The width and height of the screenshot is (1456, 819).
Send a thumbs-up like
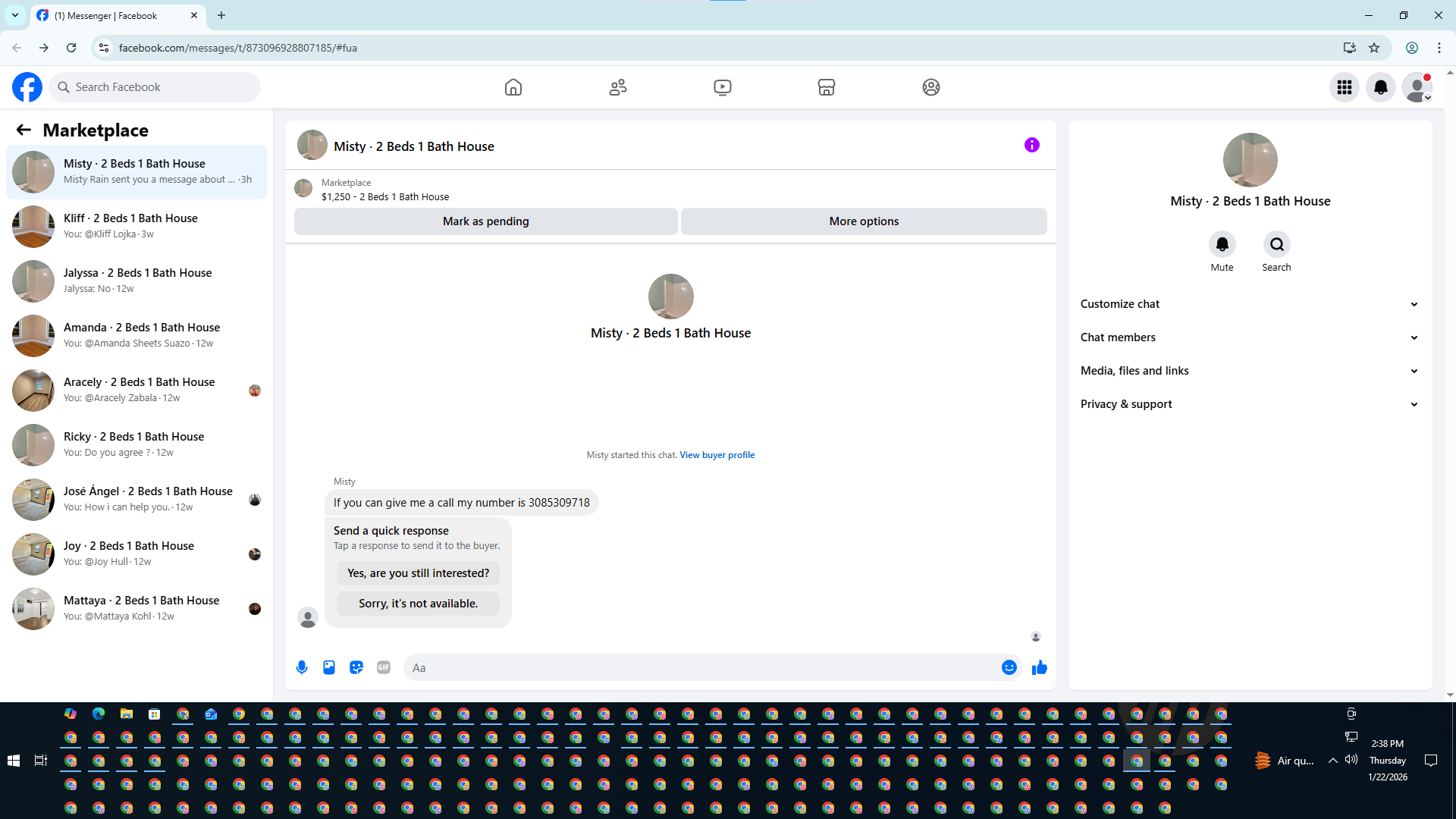tap(1040, 667)
